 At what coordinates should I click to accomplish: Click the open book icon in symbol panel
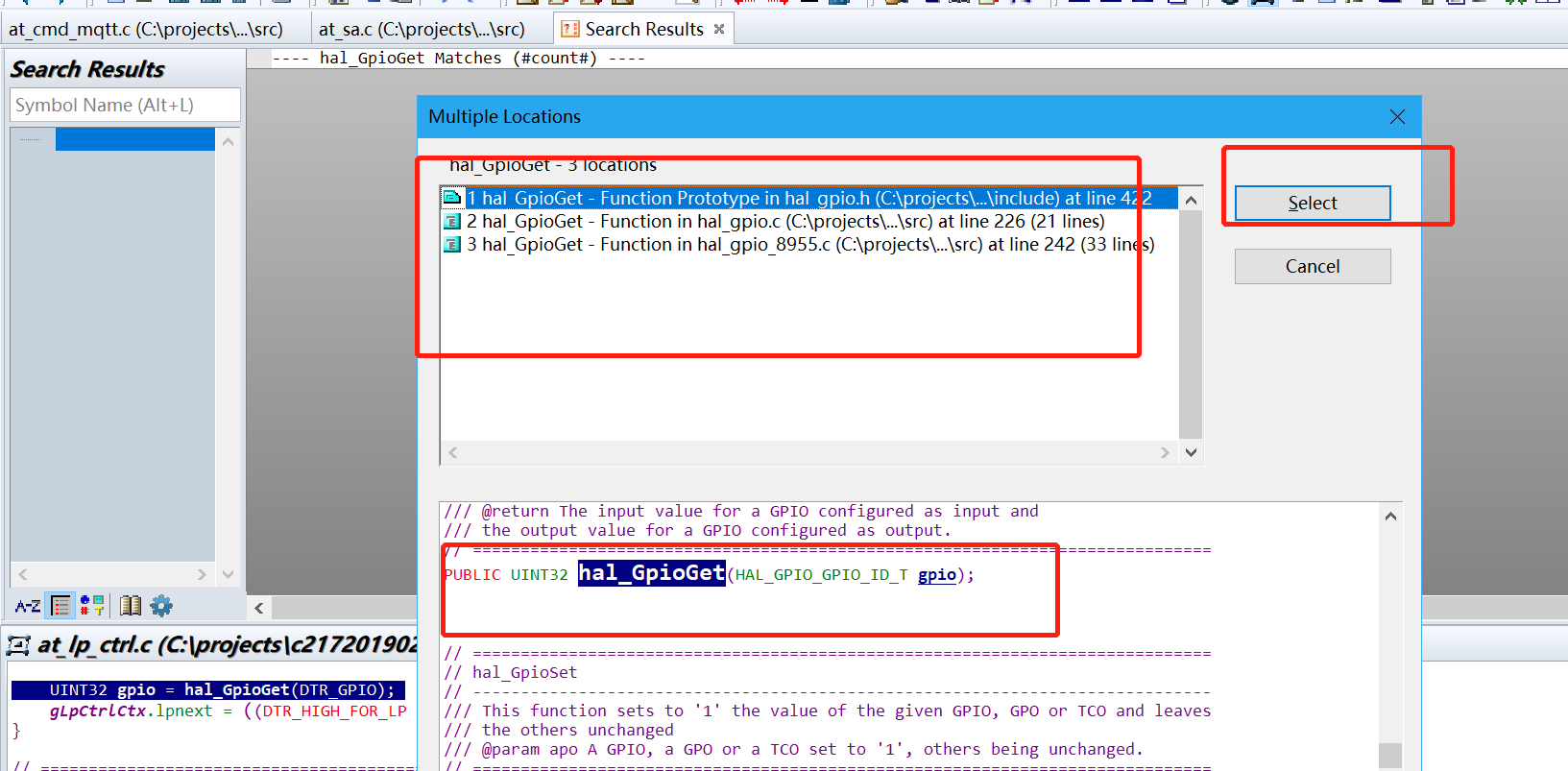[131, 606]
